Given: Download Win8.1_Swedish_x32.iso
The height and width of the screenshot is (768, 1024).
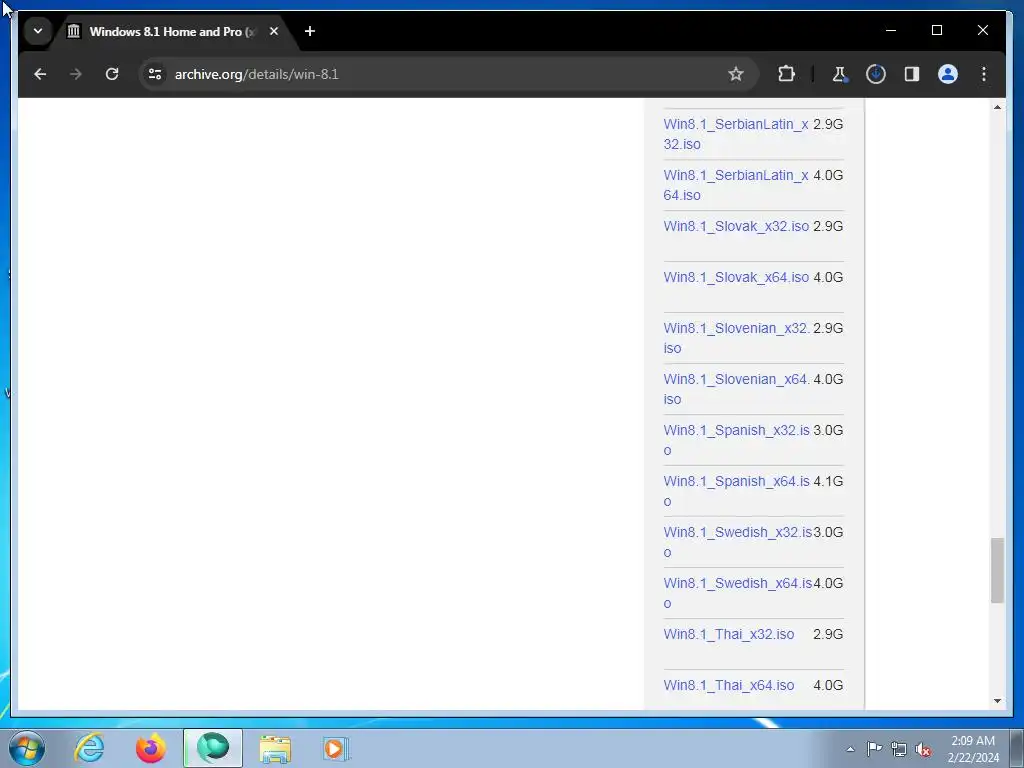Looking at the screenshot, I should pyautogui.click(x=737, y=541).
